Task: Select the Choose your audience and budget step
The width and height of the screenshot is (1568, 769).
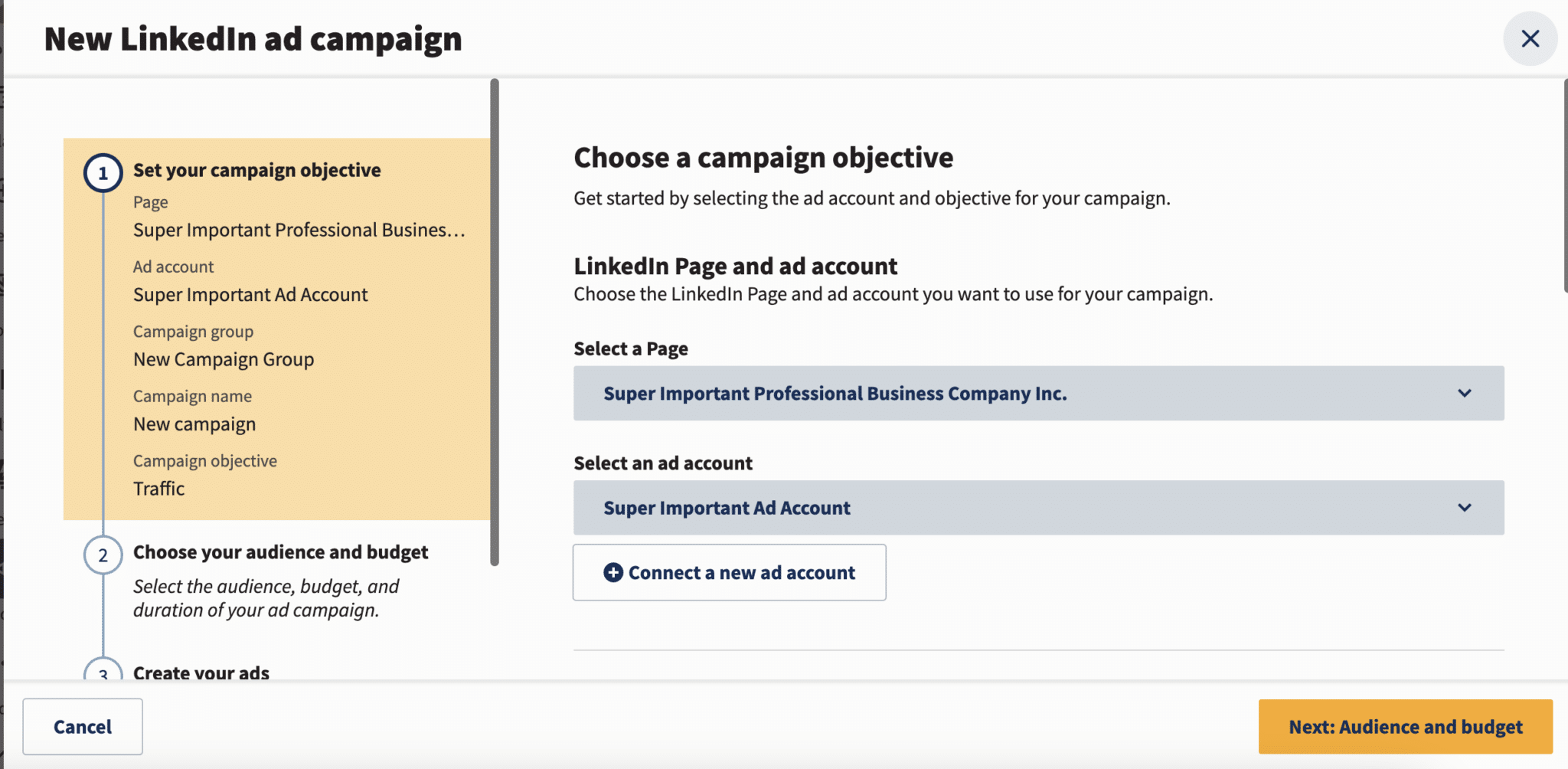Action: (x=282, y=551)
